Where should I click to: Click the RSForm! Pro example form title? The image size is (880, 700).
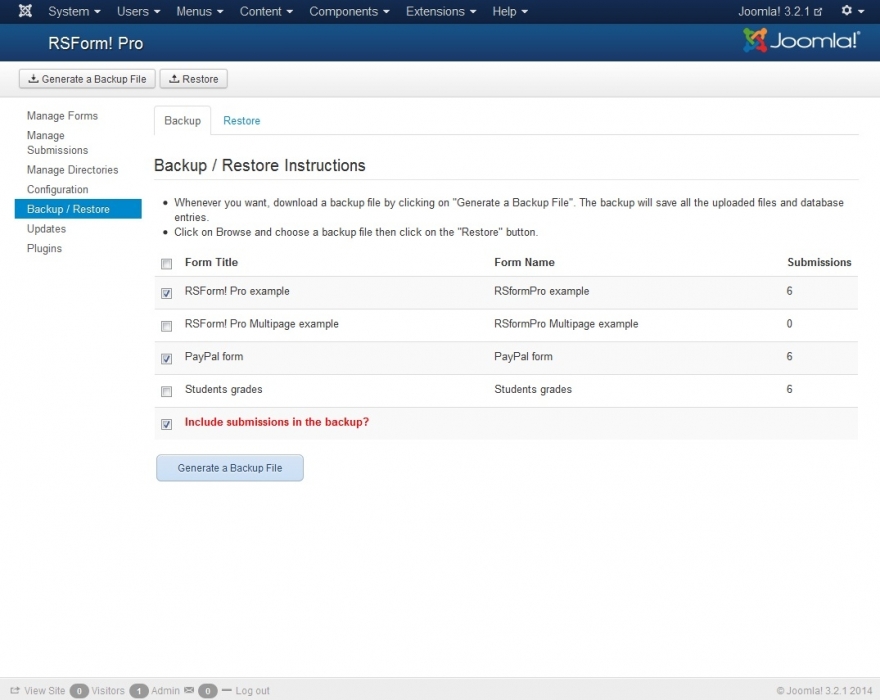237,291
